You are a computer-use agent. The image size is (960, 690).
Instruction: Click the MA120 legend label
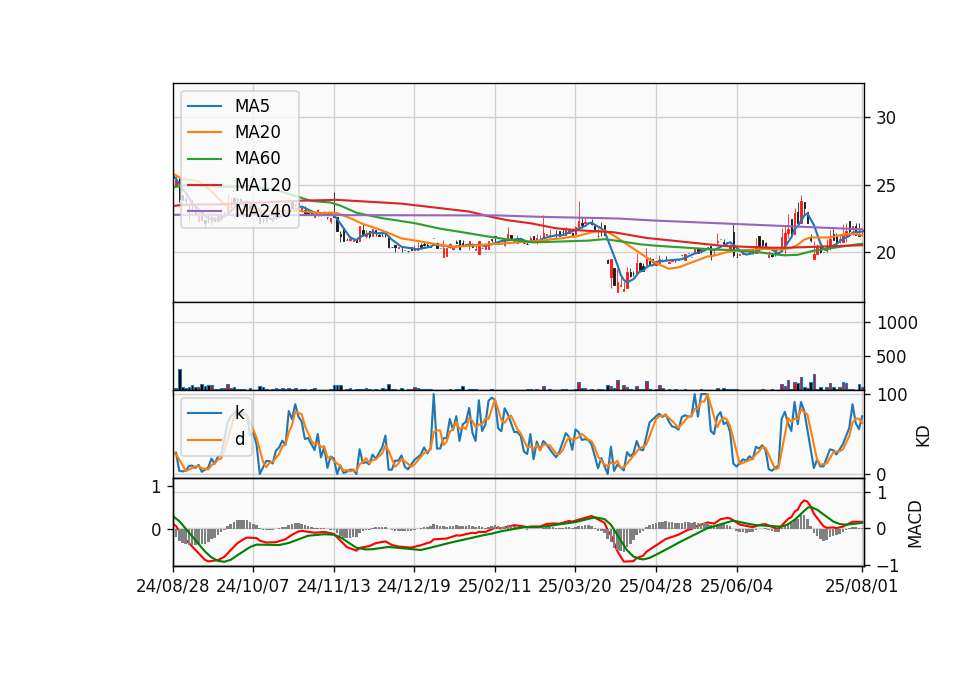click(263, 185)
